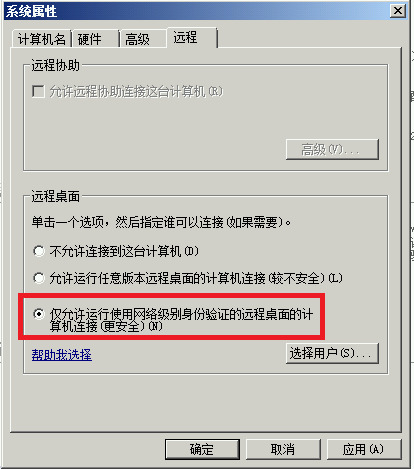414x469 pixels.
Task: Click the 单击一个选项 instruction text
Action: (161, 222)
